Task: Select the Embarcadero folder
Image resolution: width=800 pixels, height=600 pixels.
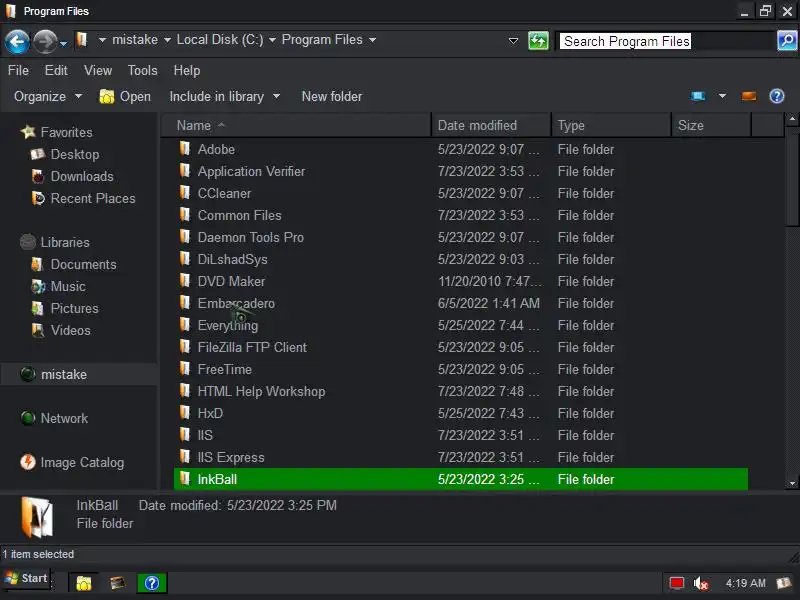Action: pos(236,303)
